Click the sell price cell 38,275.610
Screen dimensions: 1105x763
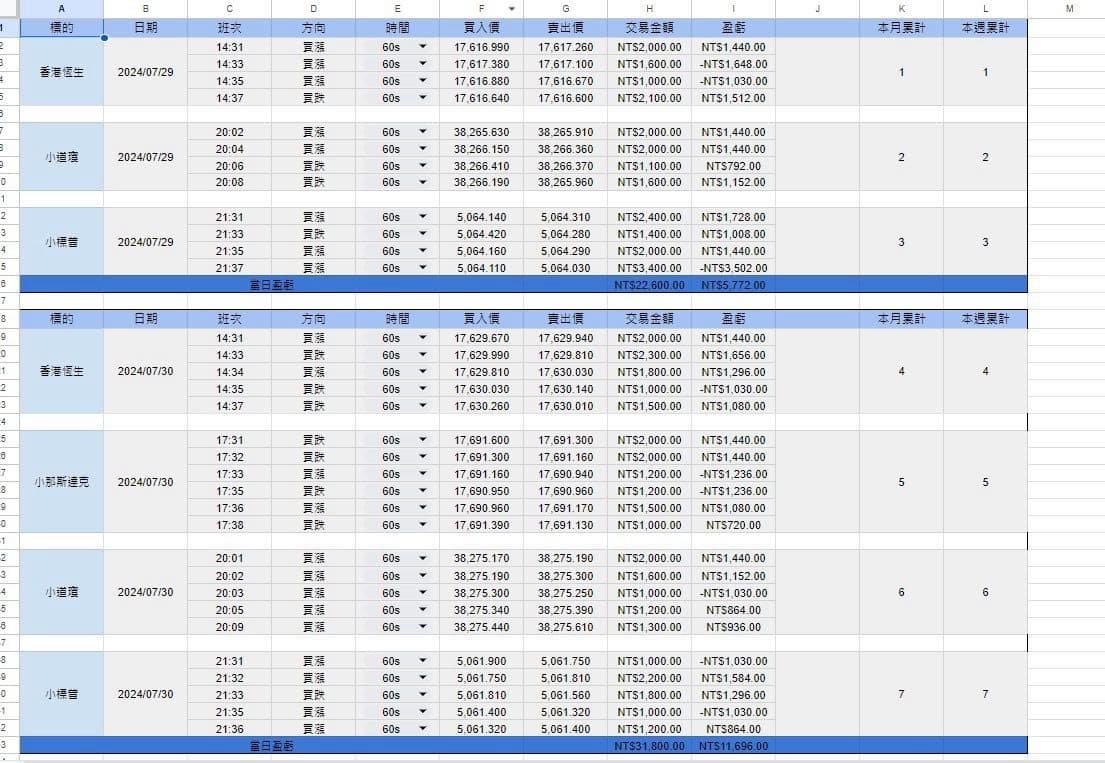click(565, 627)
